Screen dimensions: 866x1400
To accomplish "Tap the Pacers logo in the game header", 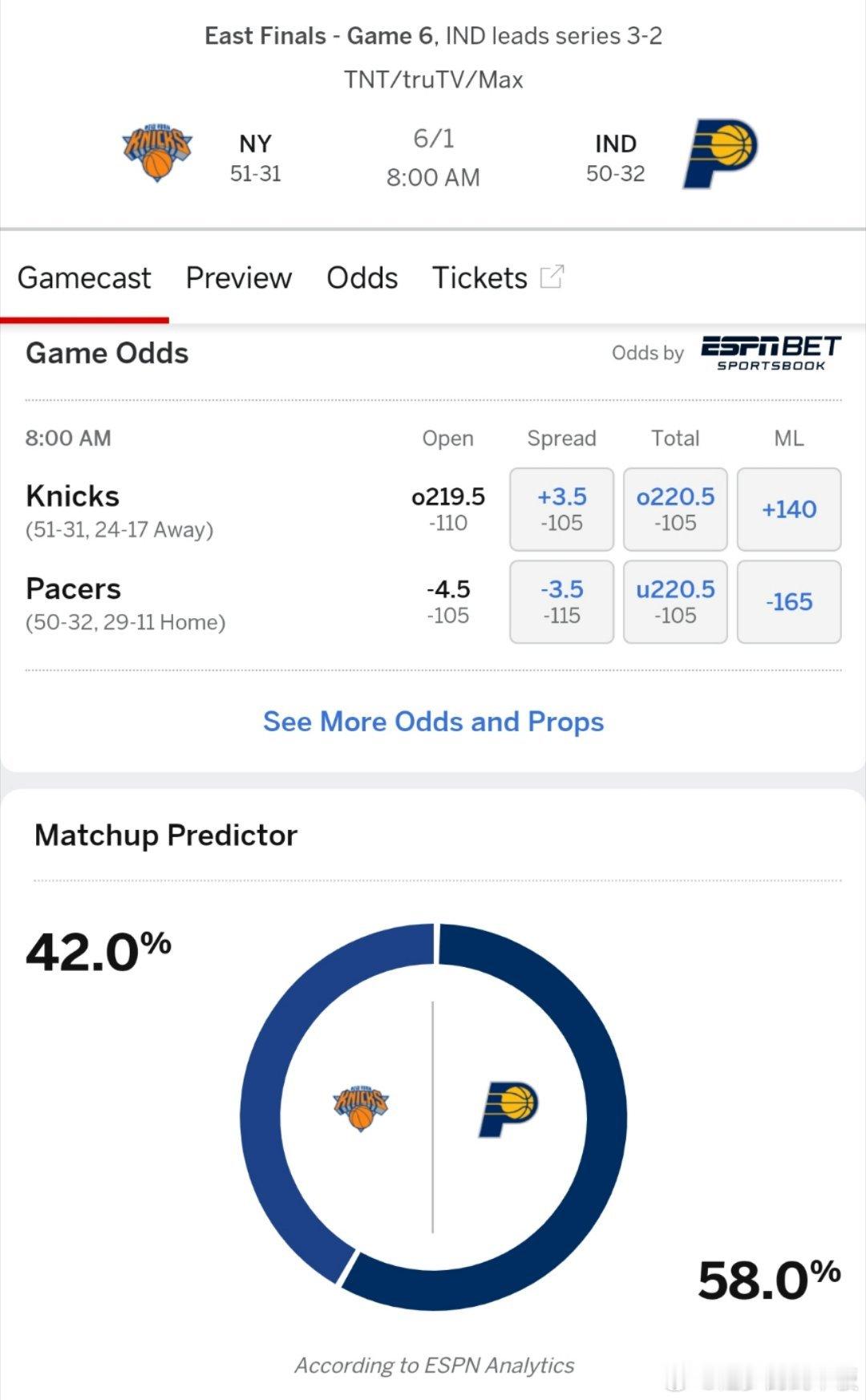I will [x=720, y=153].
